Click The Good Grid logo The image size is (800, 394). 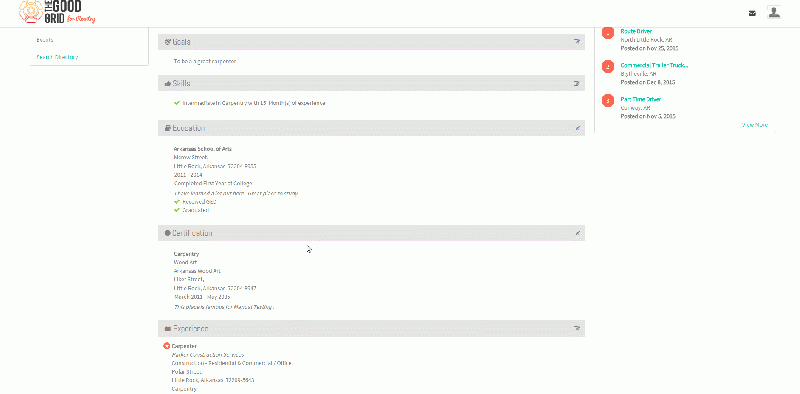[x=57, y=12]
